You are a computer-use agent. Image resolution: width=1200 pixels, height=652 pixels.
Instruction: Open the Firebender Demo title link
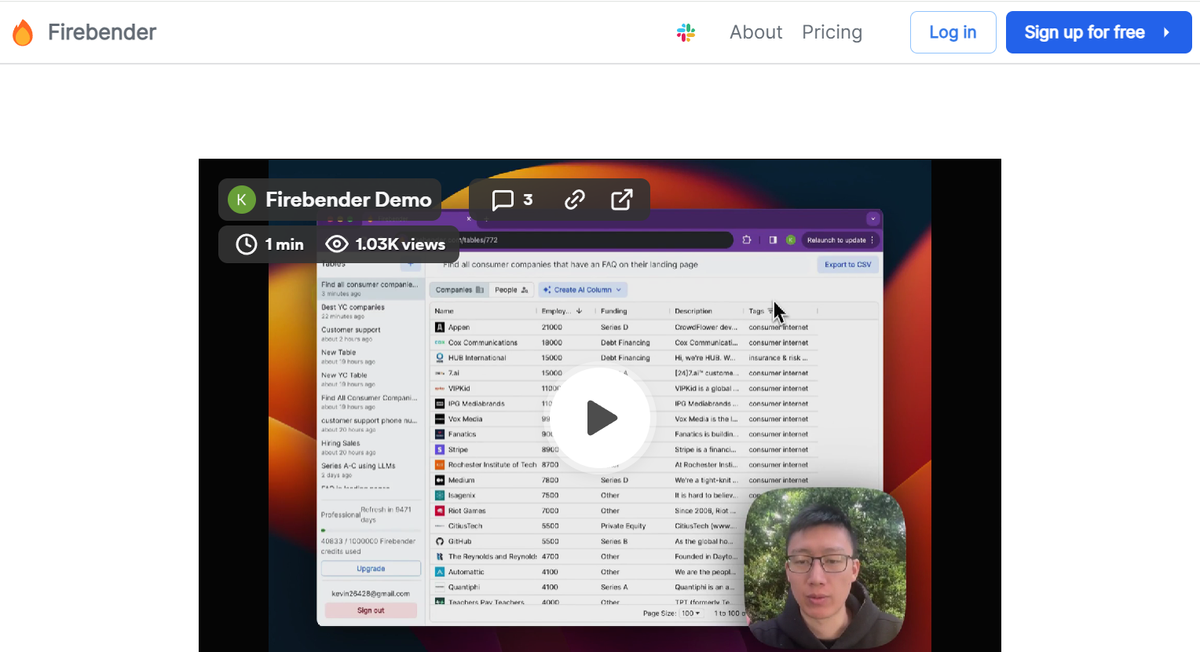tap(348, 200)
